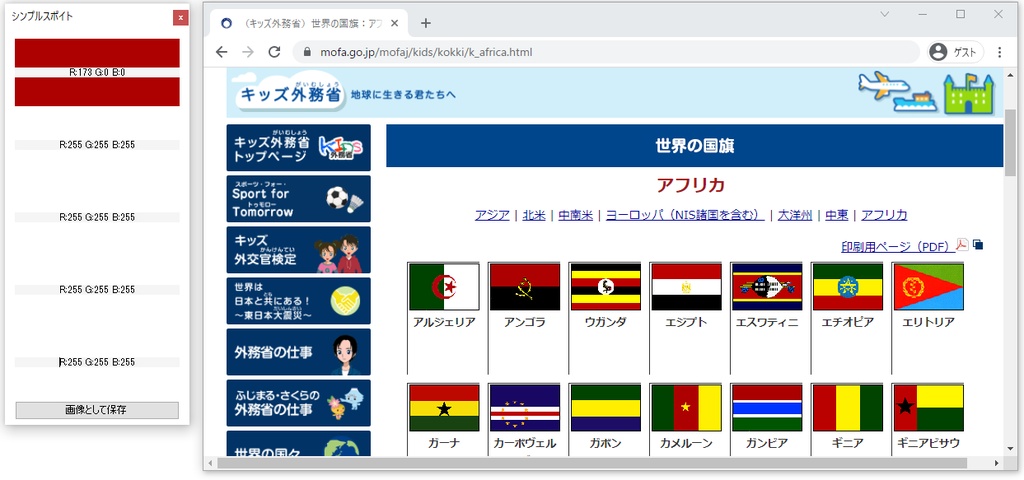Click the Guinea-Bissau flag image
The width and height of the screenshot is (1024, 480).
point(928,408)
